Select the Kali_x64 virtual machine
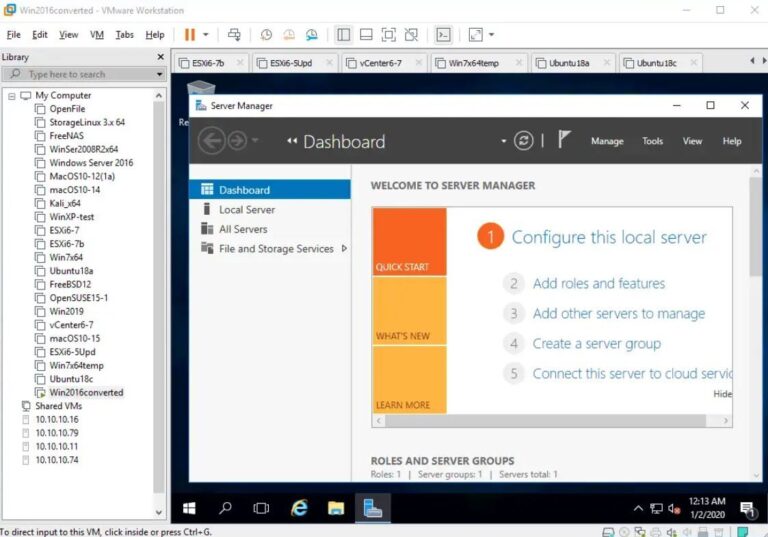Viewport: 768px width, 537px height. (65, 203)
